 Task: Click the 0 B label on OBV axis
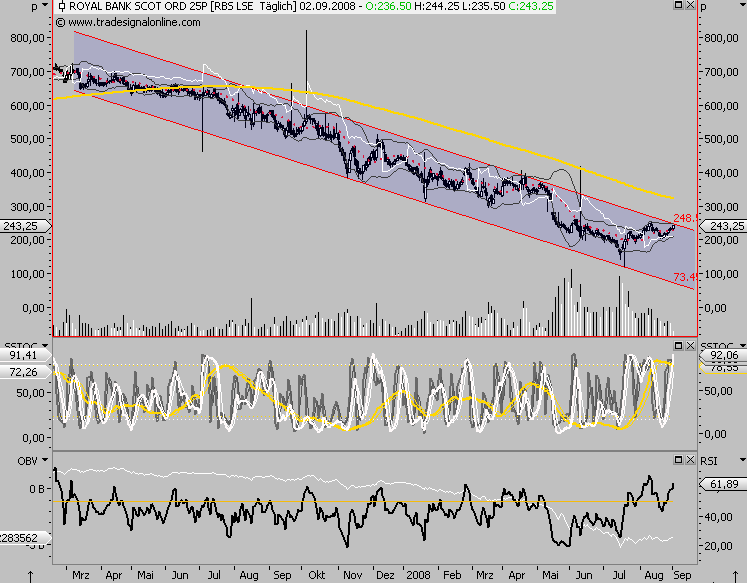point(37,489)
